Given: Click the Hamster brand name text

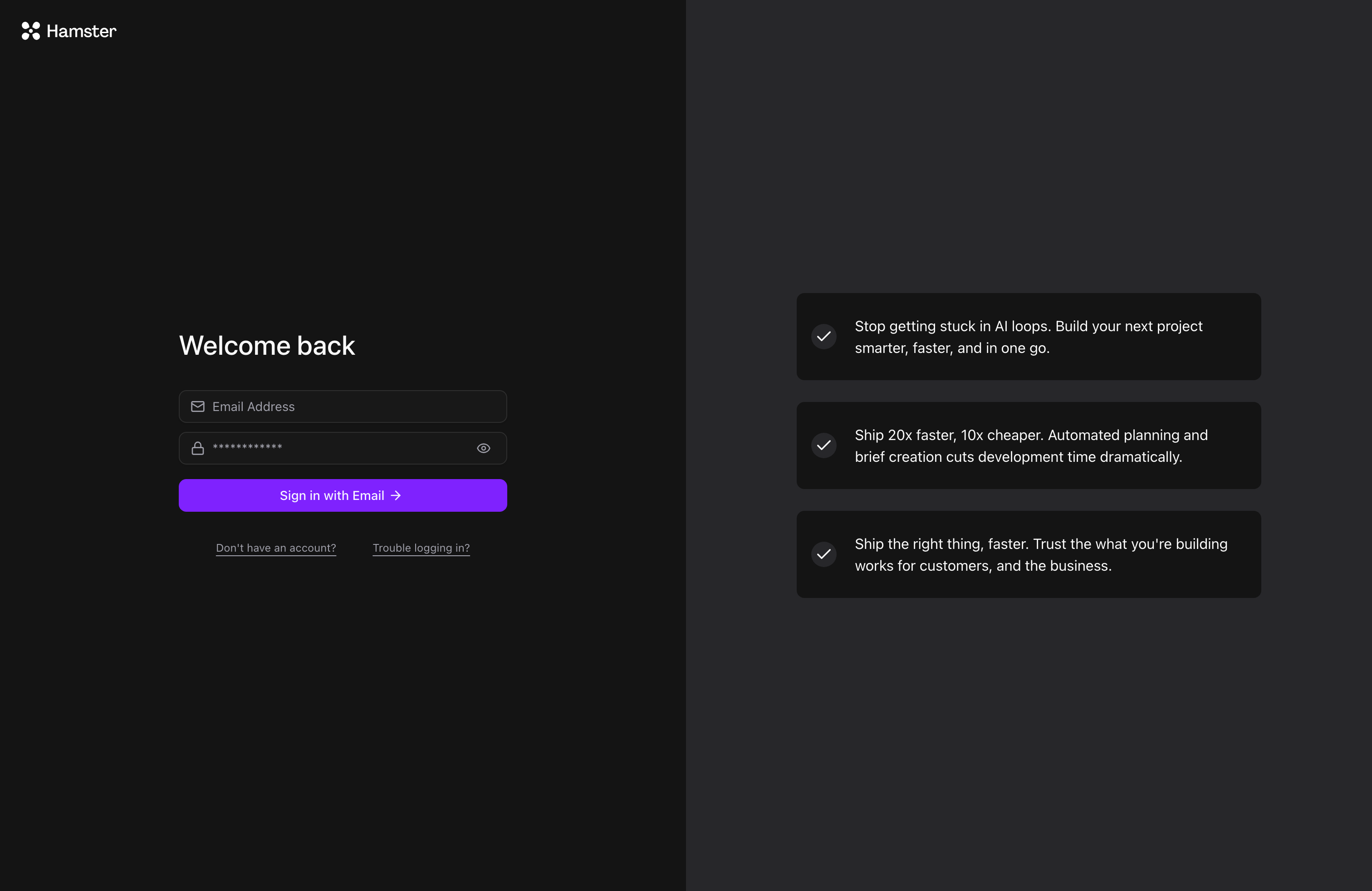Looking at the screenshot, I should 81,31.
